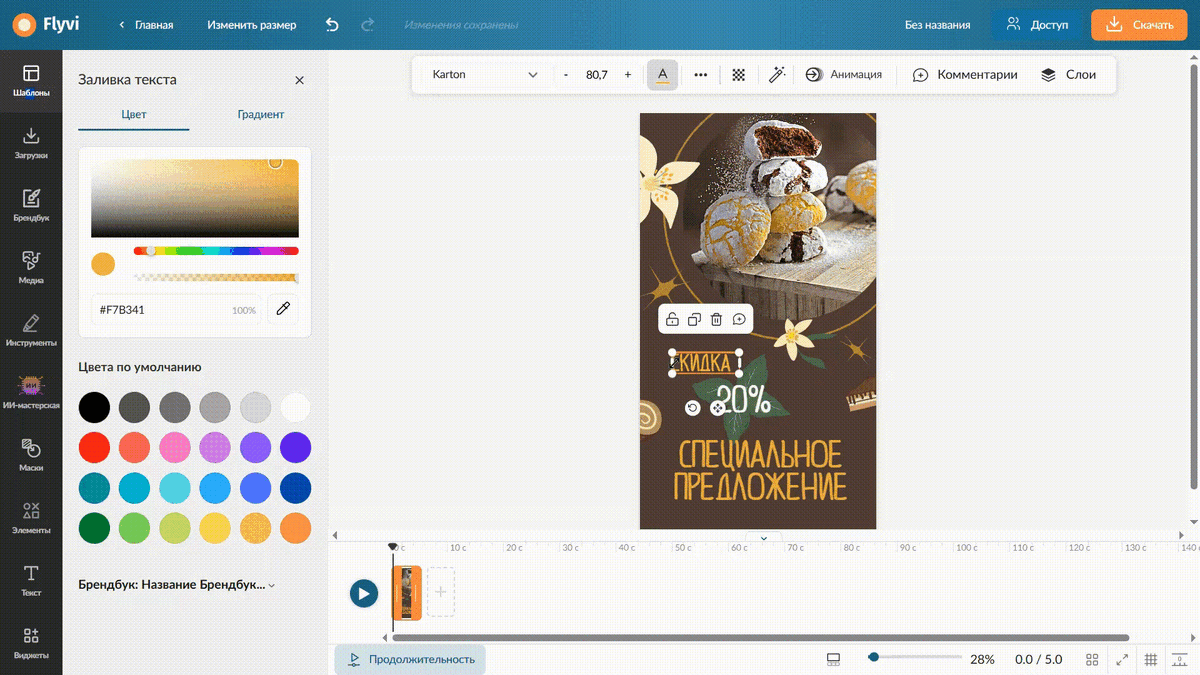This screenshot has width=1200, height=675.
Task: Click the lock icon above text
Action: [672, 320]
